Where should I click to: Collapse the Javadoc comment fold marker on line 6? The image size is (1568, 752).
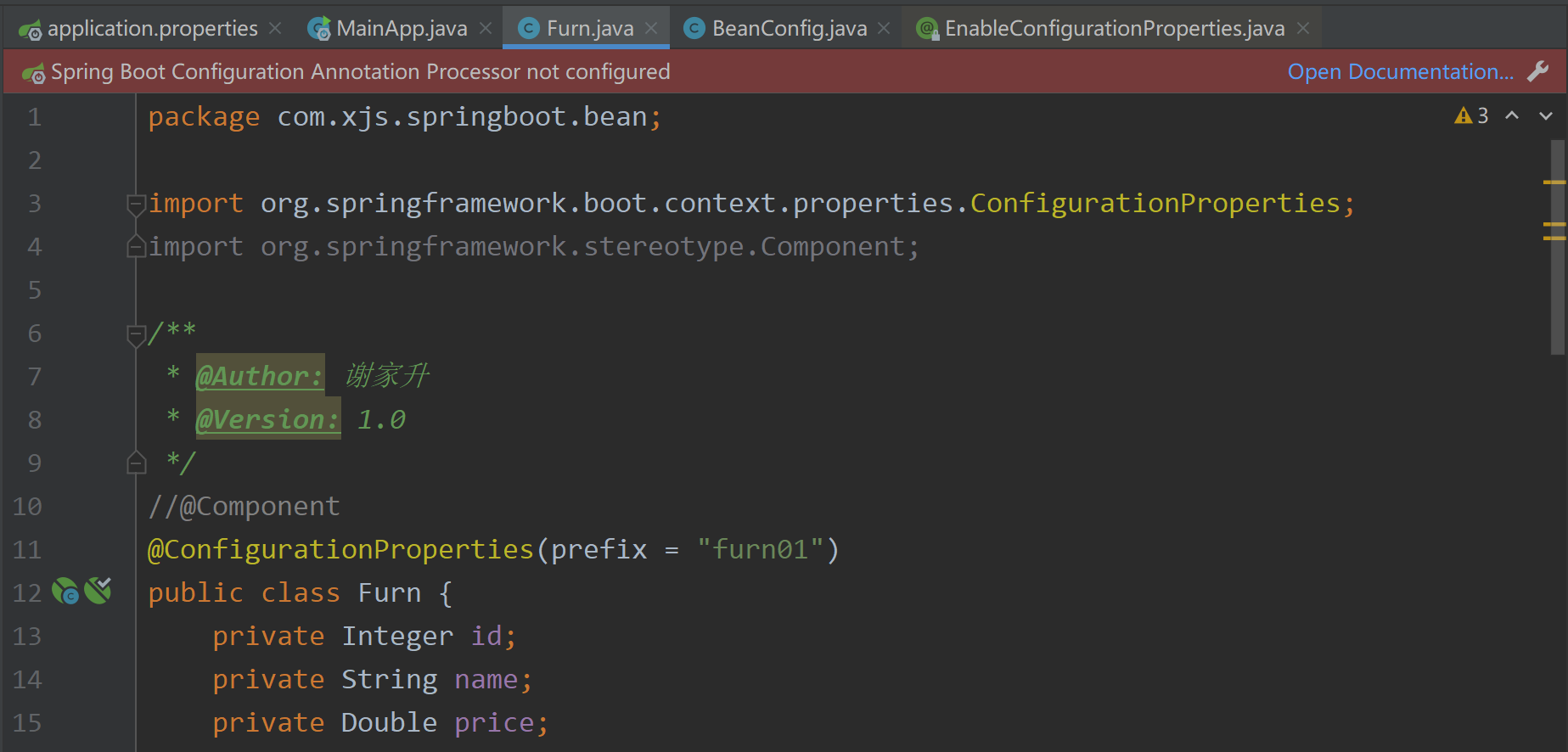point(136,334)
